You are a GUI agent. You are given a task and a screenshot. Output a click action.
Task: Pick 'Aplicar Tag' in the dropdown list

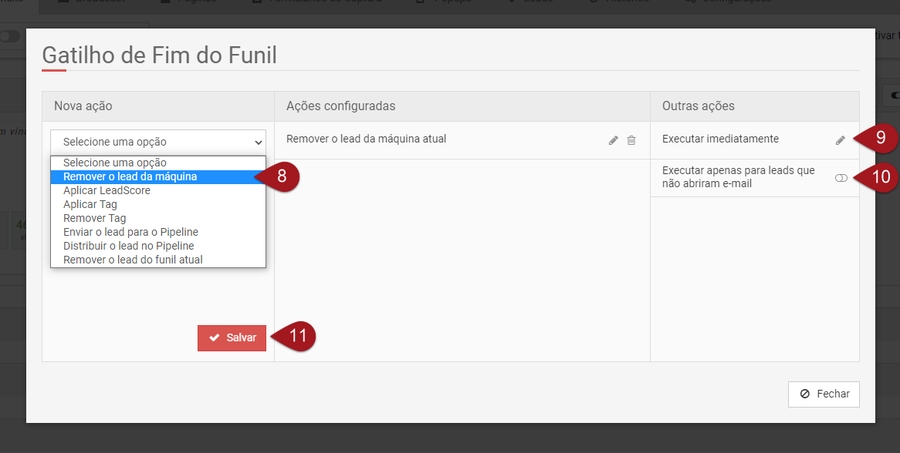click(x=90, y=204)
